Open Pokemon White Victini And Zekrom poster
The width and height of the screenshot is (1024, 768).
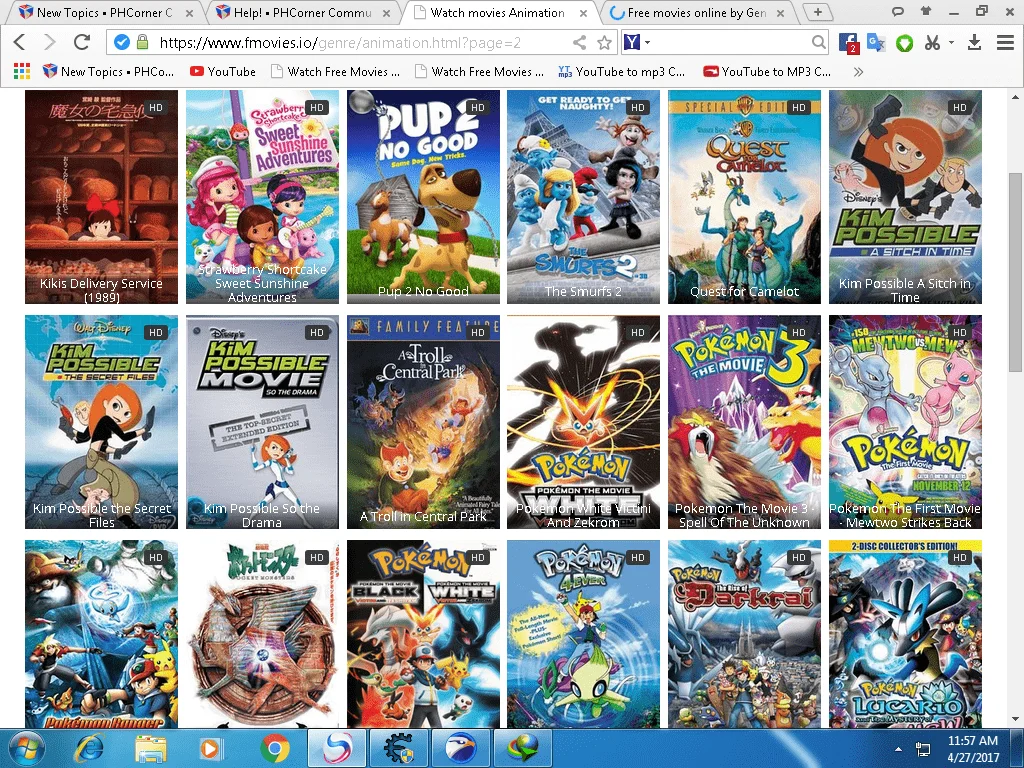pos(583,422)
